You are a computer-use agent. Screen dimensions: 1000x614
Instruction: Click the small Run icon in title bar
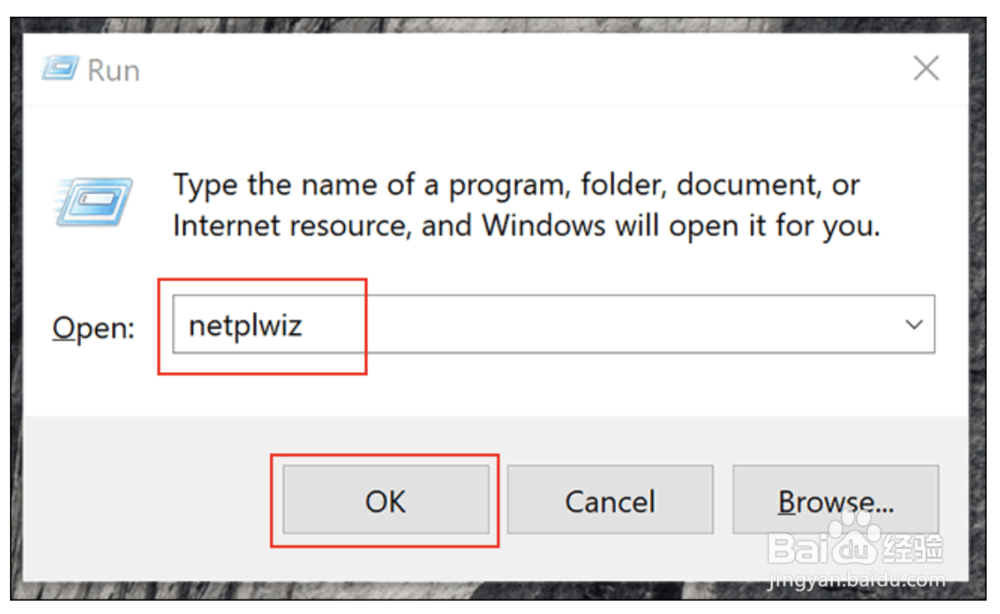[x=61, y=68]
